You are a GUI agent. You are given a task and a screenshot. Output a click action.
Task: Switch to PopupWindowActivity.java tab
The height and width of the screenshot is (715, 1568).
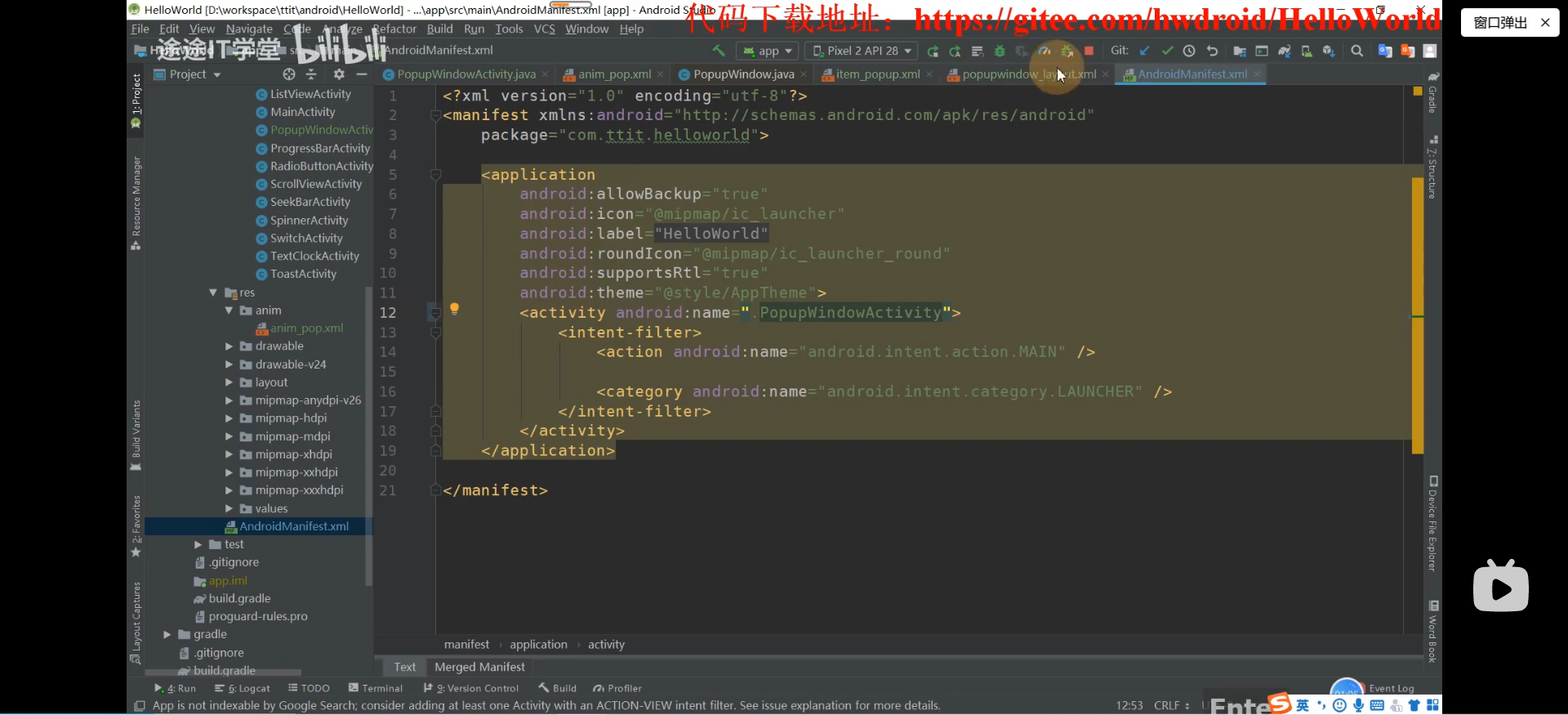(x=466, y=74)
